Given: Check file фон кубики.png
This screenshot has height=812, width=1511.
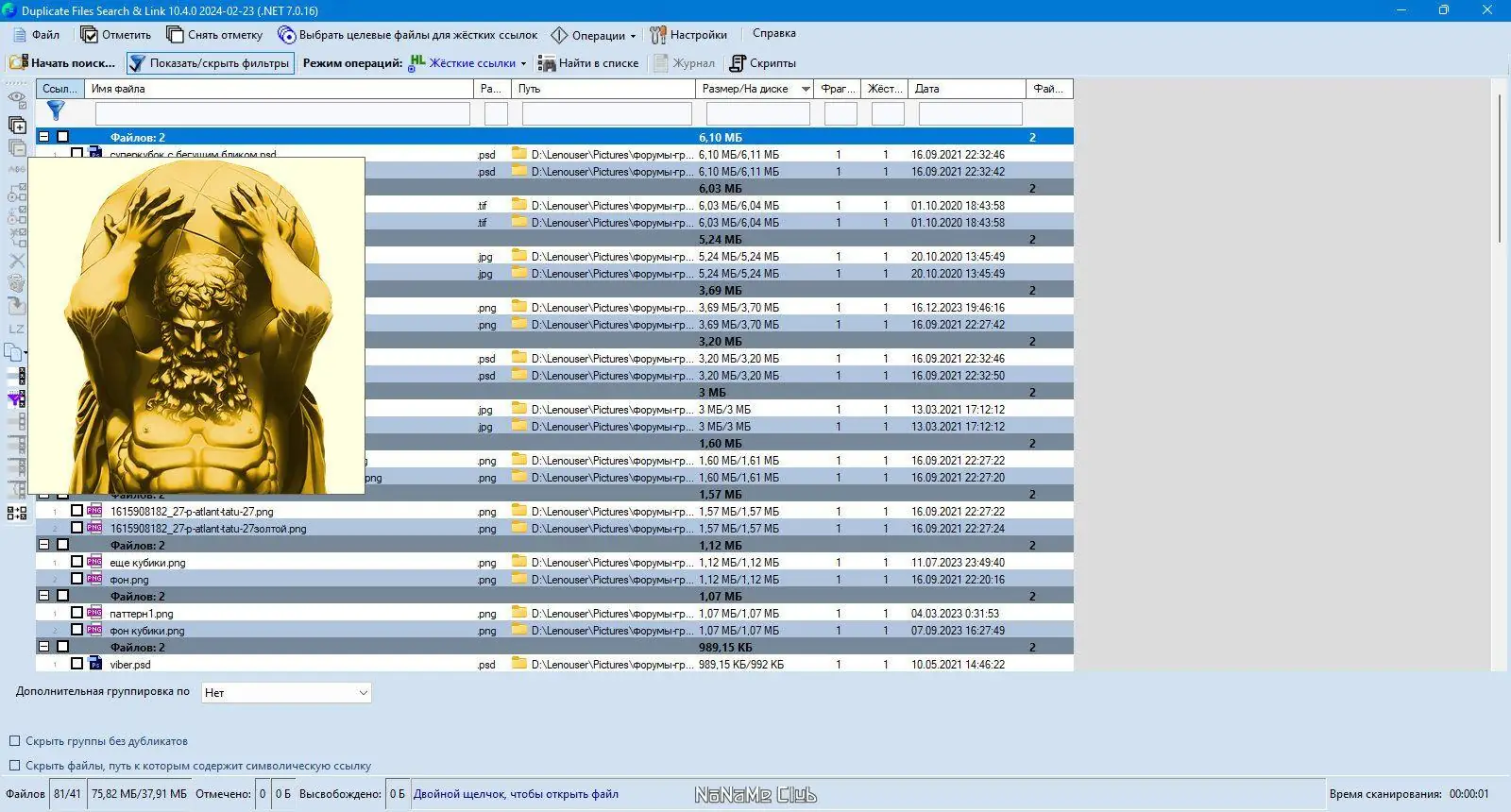Looking at the screenshot, I should [77, 630].
